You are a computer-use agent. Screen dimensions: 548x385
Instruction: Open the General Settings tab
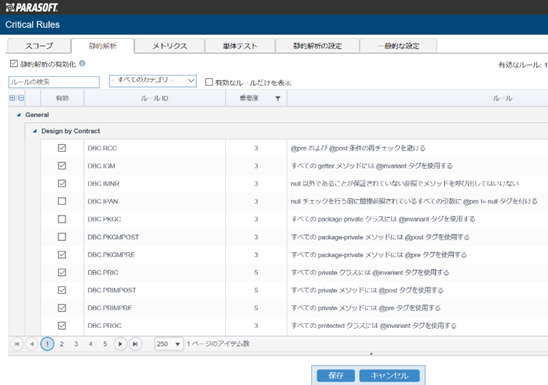coord(398,46)
